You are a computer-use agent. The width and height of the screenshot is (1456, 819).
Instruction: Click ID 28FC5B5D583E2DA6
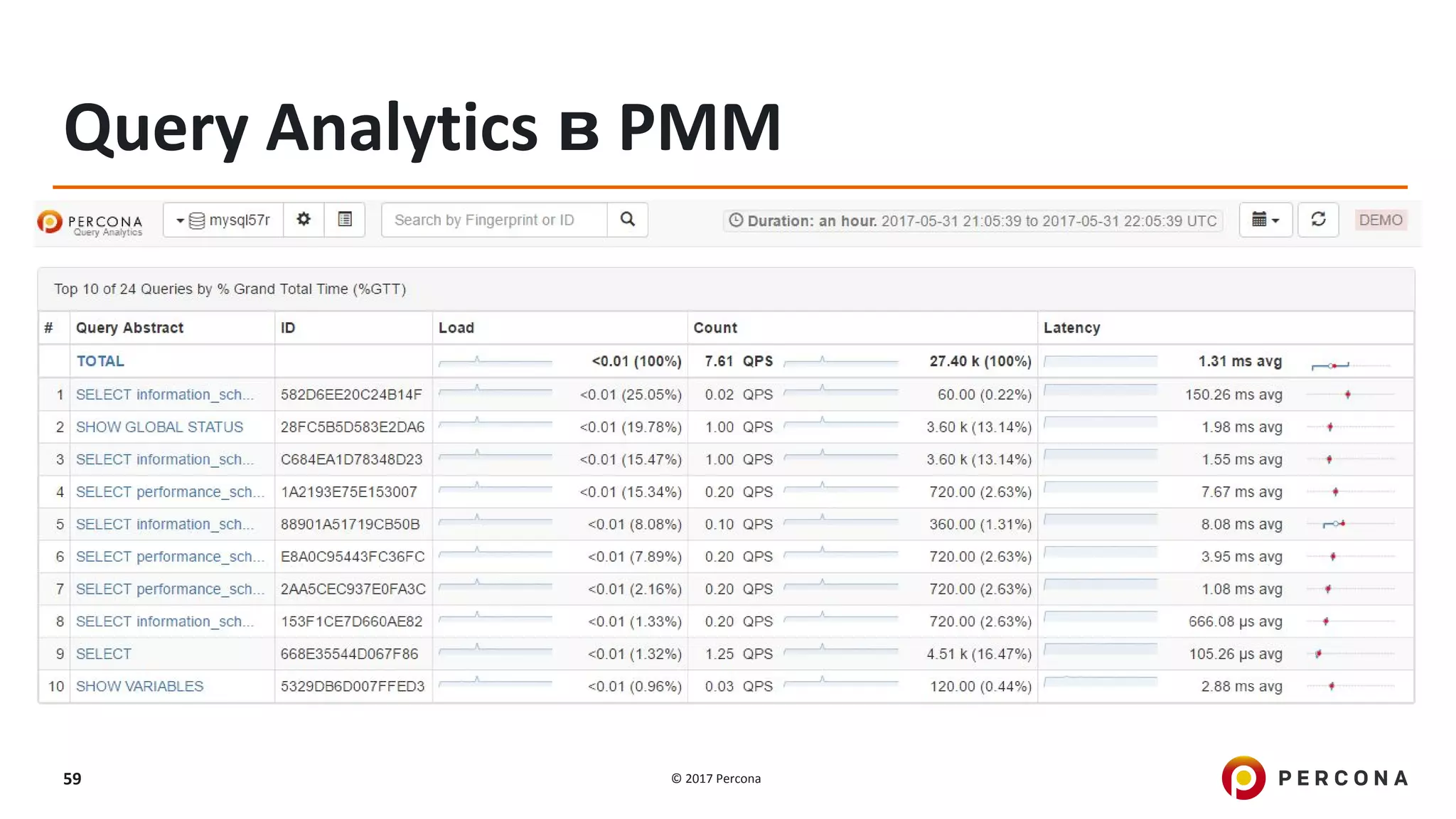(x=353, y=427)
